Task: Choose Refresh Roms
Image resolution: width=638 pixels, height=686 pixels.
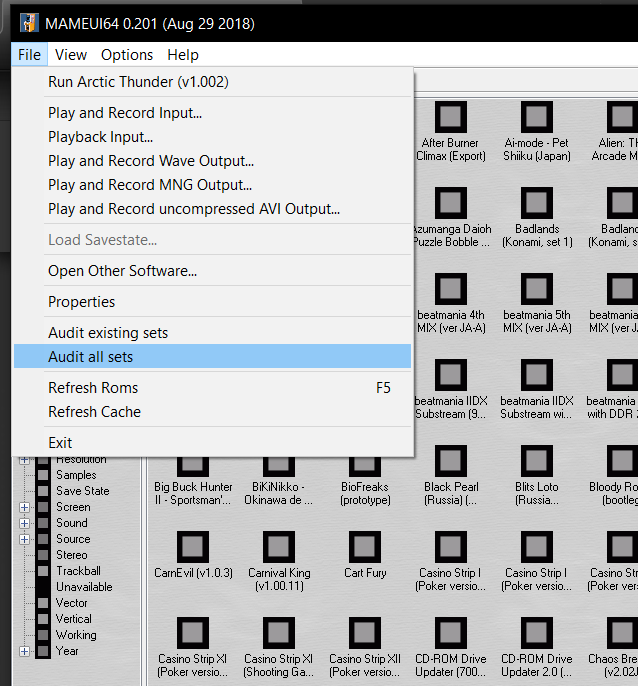Action: point(213,388)
